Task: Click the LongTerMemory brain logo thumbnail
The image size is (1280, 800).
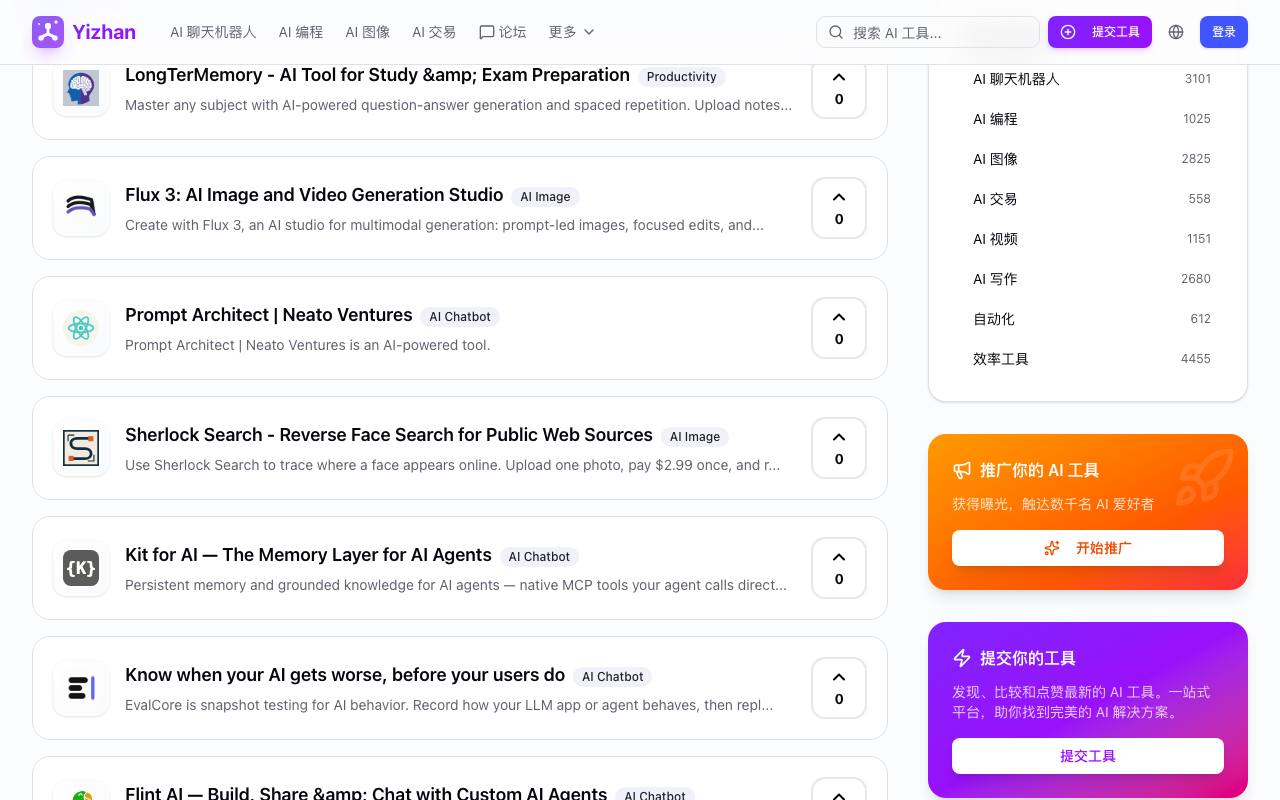Action: coord(81,88)
